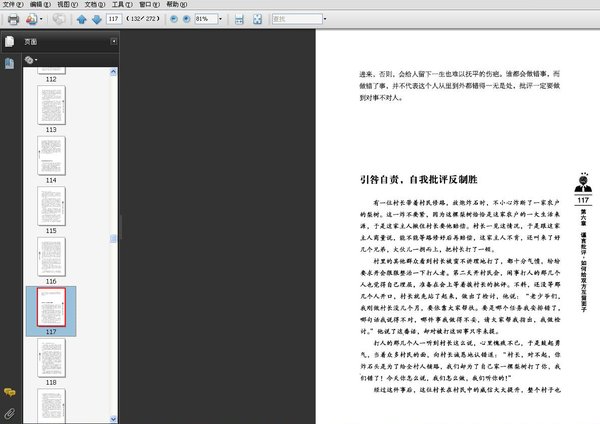Open the thumbnail options gear dropdown
Screen dimensions: 600x424
pyautogui.click(x=31, y=60)
